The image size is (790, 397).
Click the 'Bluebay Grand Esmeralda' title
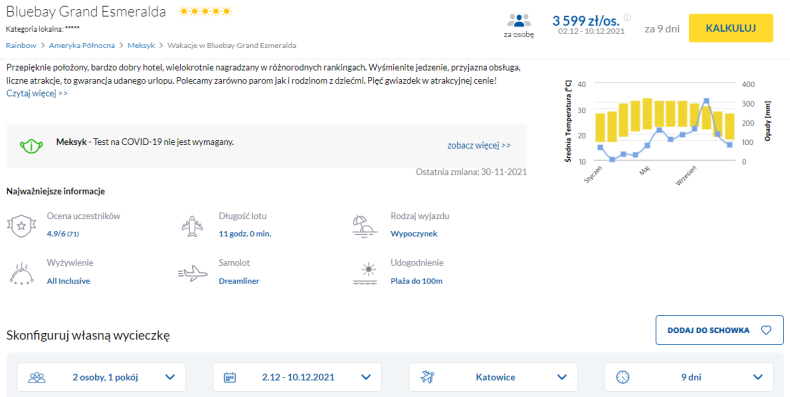86,12
